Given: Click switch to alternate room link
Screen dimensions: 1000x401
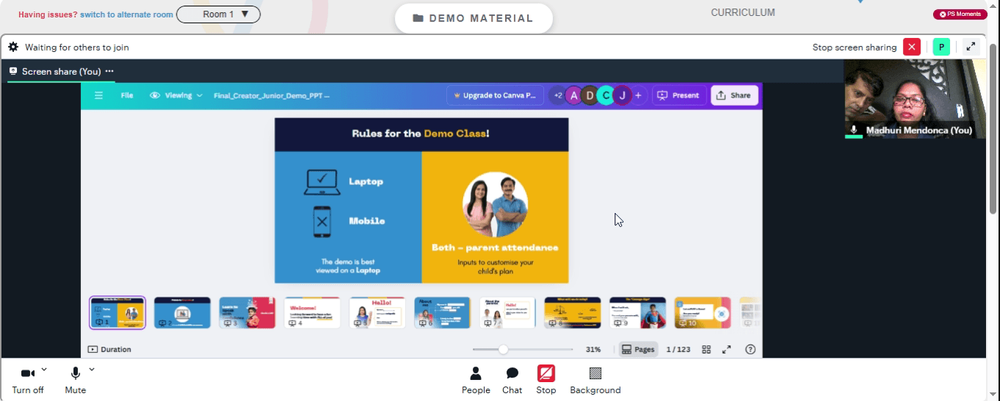Looking at the screenshot, I should [x=126, y=14].
